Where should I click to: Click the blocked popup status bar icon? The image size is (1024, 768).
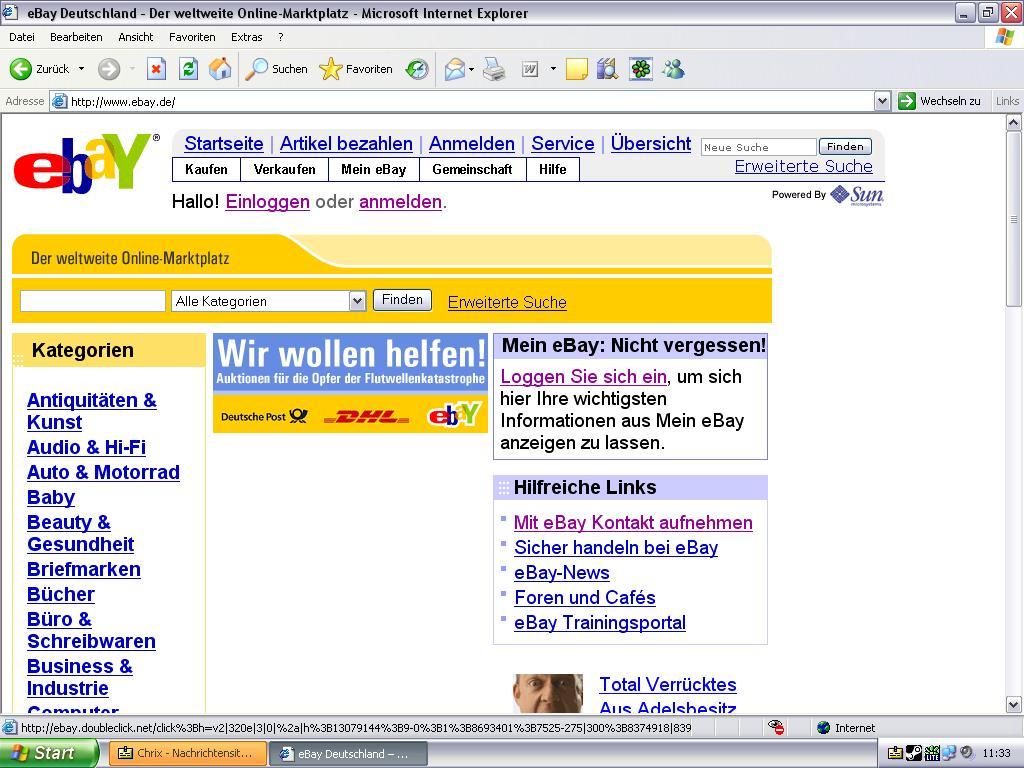[776, 727]
